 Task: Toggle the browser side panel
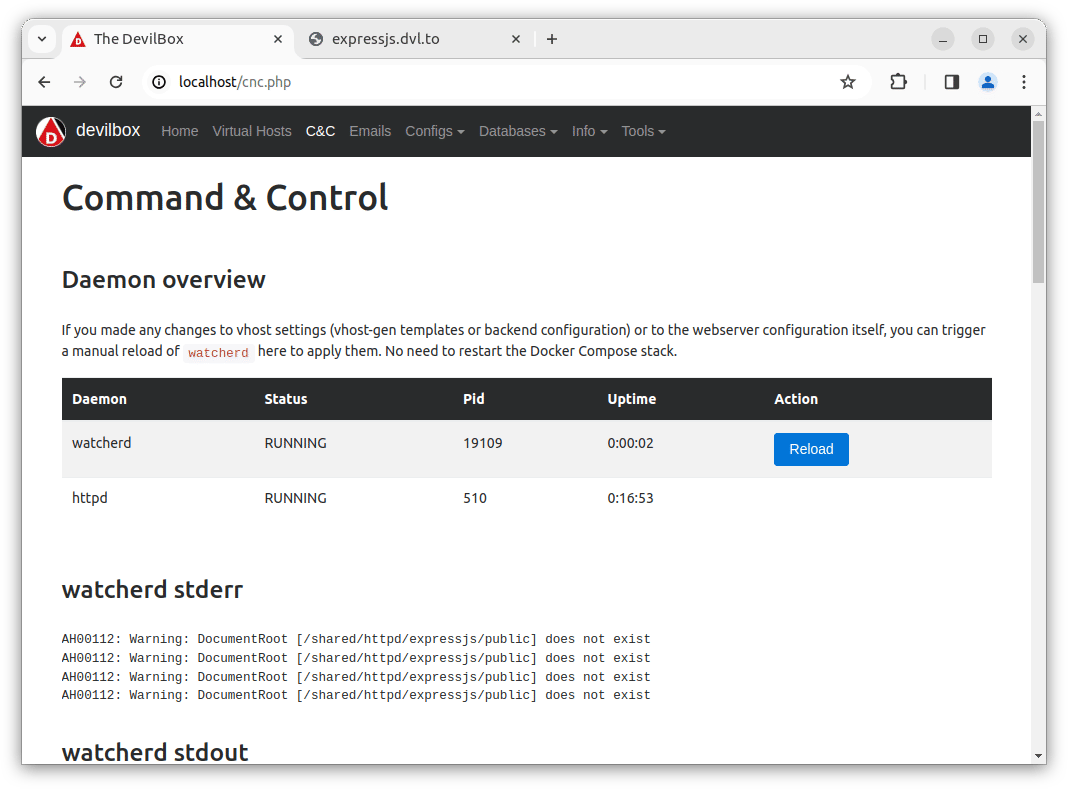[x=951, y=82]
